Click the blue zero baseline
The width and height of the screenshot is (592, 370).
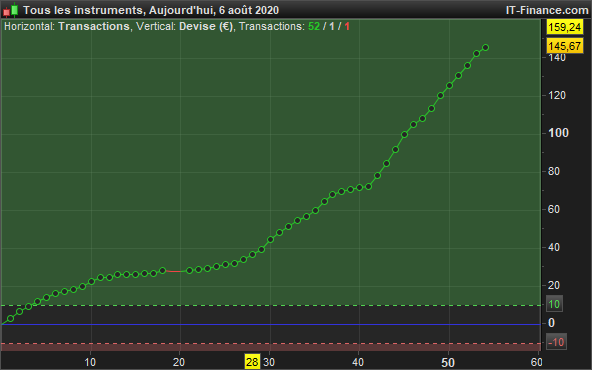click(271, 324)
